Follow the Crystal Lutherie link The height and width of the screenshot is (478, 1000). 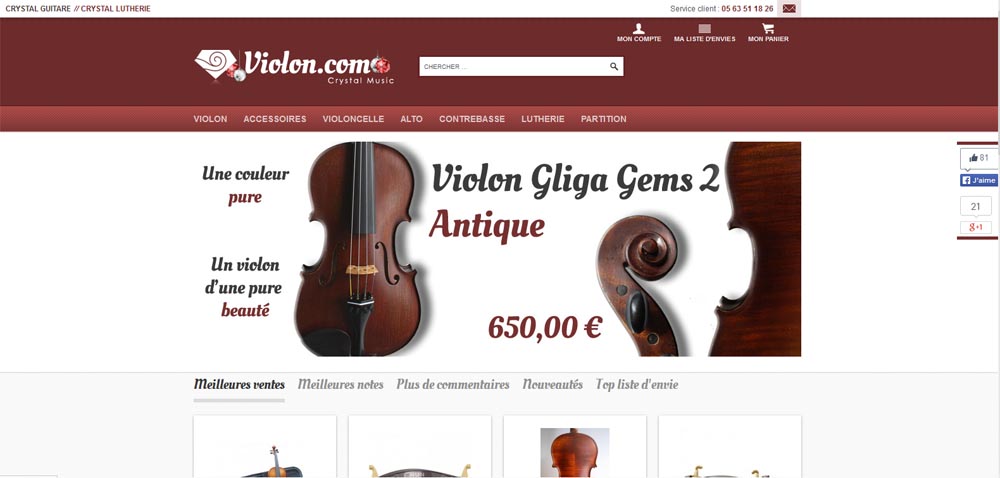pos(115,9)
